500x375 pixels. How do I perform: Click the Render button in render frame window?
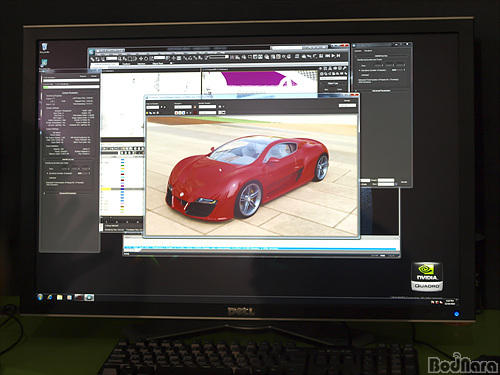347,105
